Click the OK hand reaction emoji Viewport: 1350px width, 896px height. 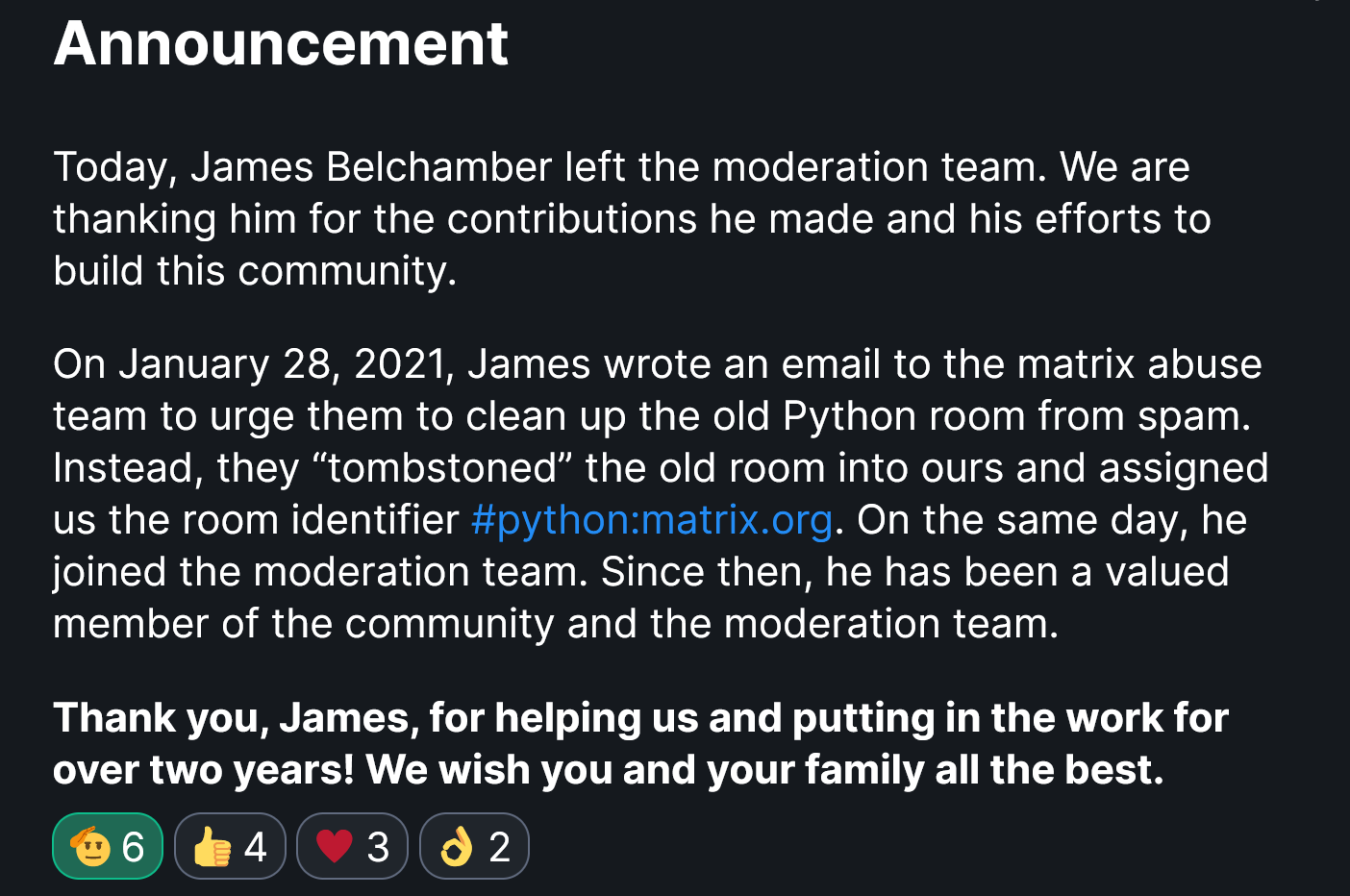coord(457,847)
